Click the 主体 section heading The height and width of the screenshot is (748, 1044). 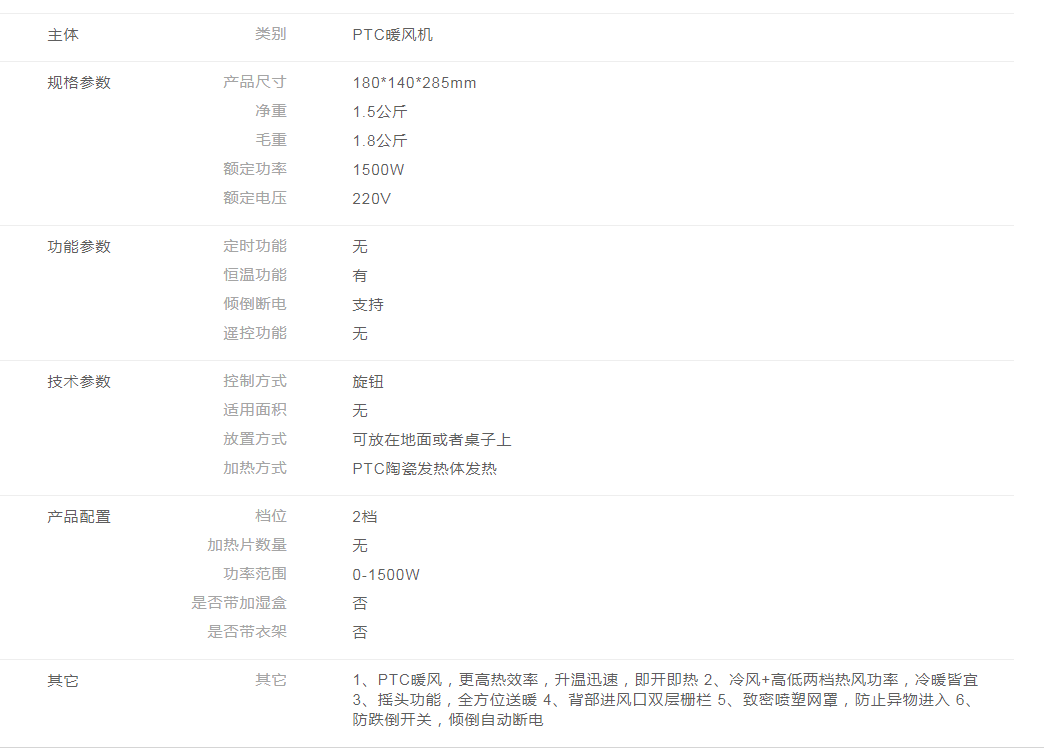pos(63,35)
